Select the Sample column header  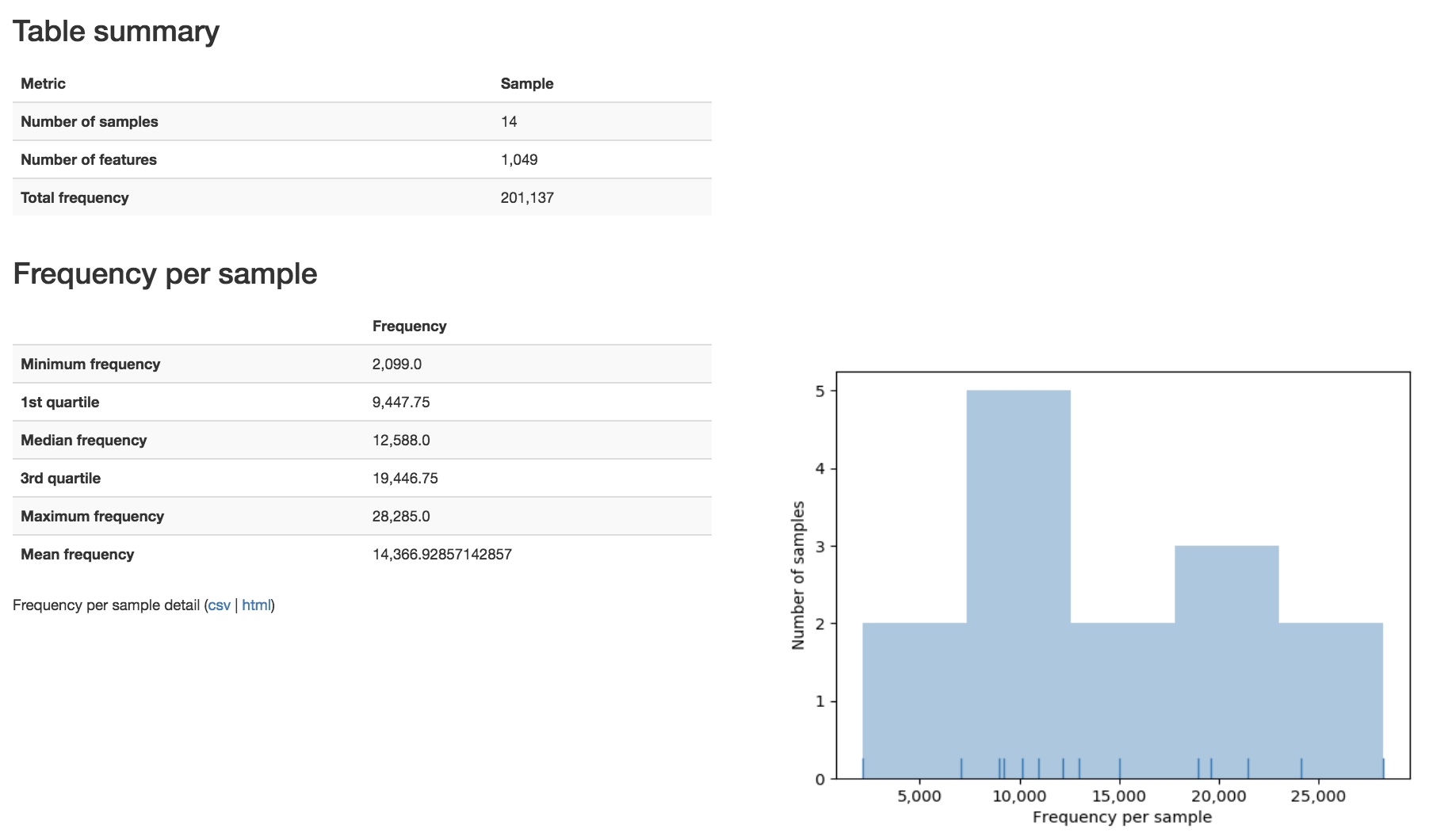pyautogui.click(x=527, y=84)
